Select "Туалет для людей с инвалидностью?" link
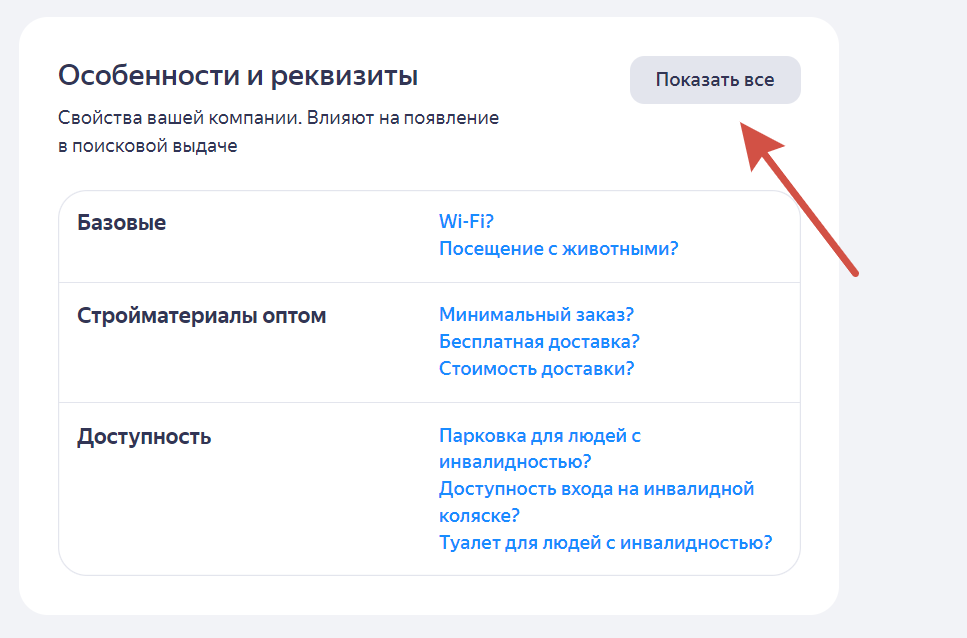 605,543
